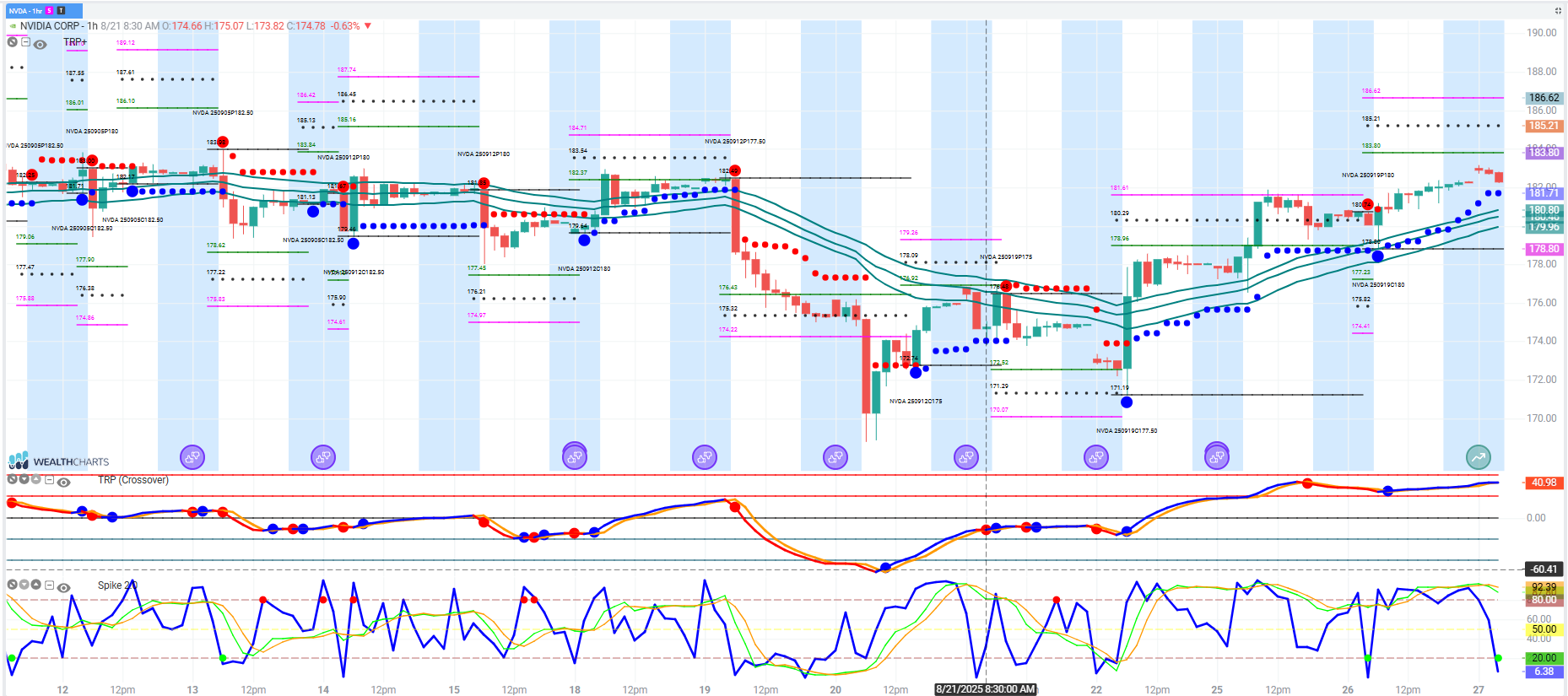Click the WealthCharts logo
This screenshot has height=696, width=1568.
[x=59, y=461]
